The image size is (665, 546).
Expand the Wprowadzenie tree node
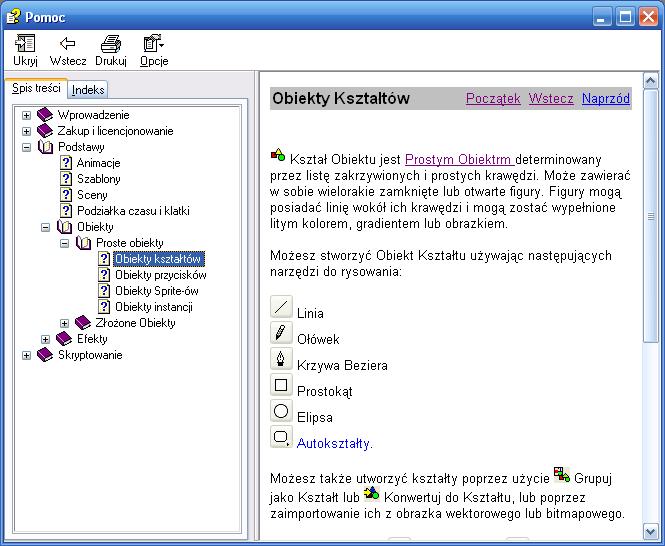tap(26, 115)
